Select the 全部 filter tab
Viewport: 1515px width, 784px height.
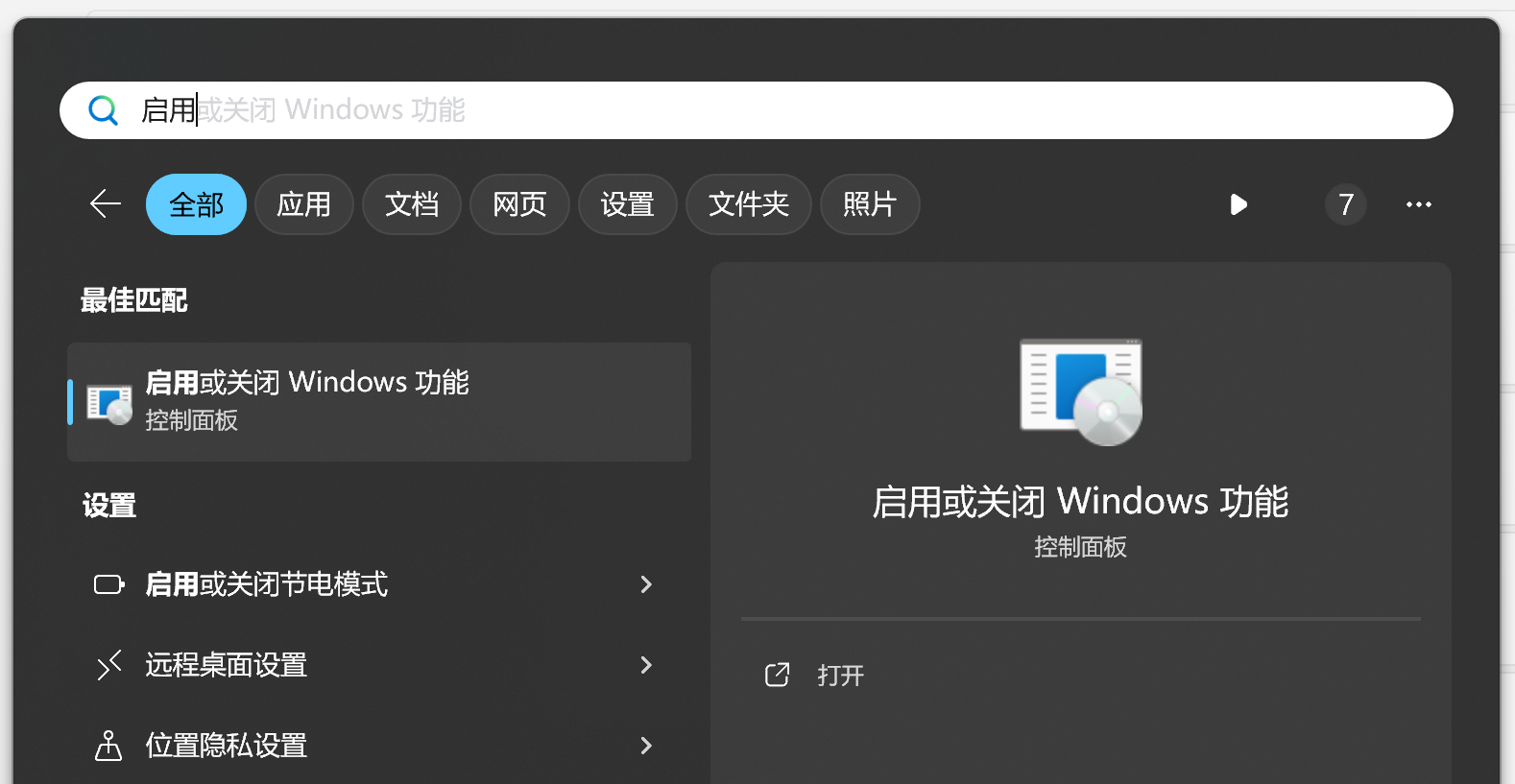196,204
